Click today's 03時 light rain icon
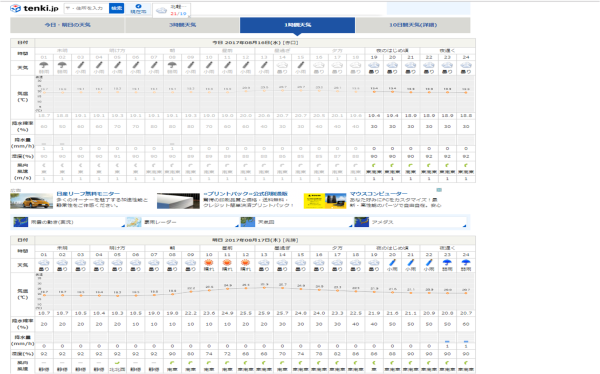600x374 pixels. coord(81,65)
